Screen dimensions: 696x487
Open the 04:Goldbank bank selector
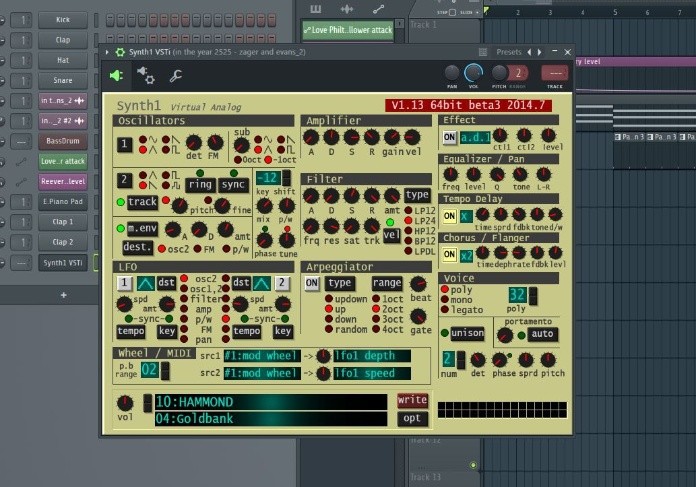[271, 419]
